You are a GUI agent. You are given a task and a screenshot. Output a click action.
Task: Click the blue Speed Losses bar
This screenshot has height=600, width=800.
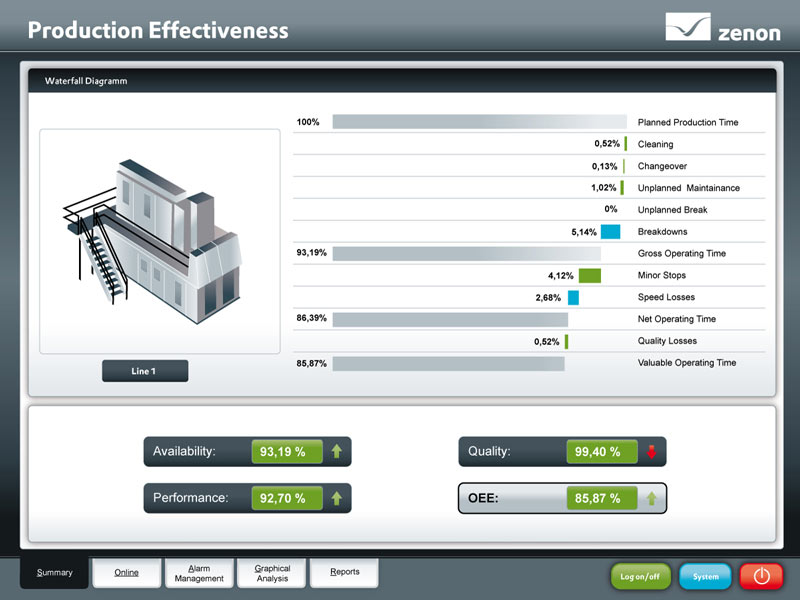[573, 298]
